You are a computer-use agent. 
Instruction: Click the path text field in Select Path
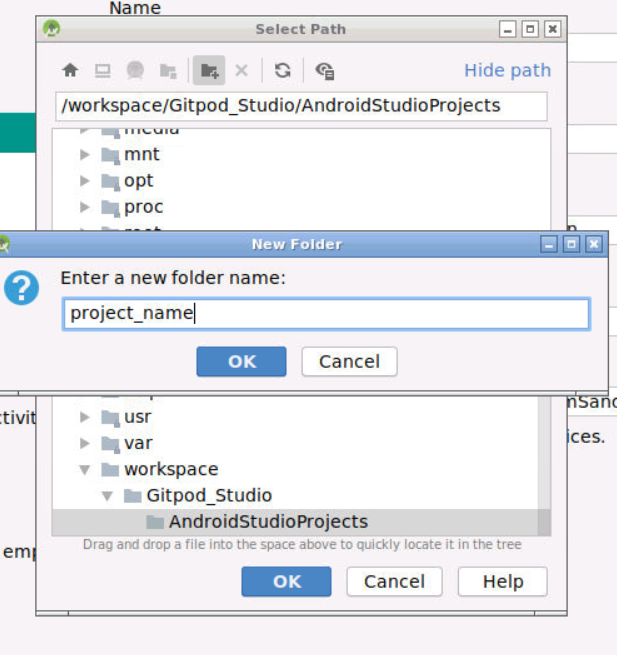pyautogui.click(x=301, y=106)
